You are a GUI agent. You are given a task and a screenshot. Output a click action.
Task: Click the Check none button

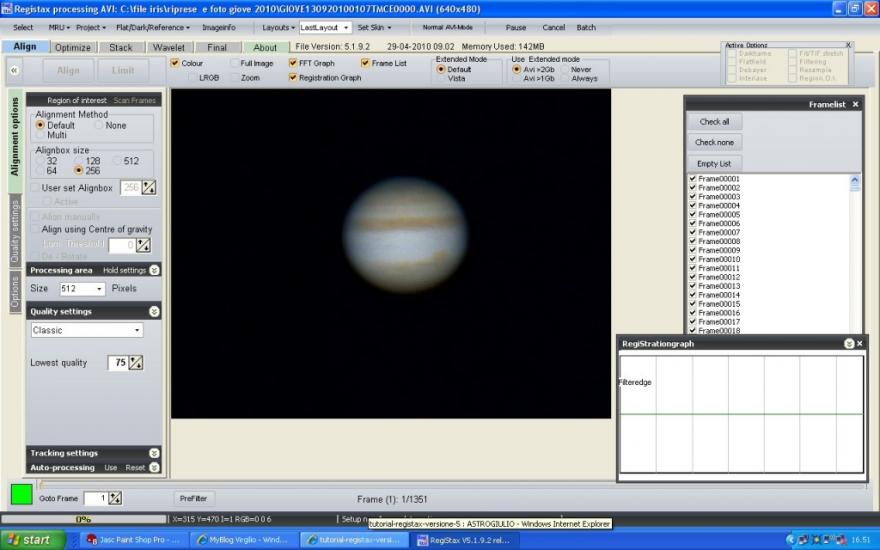(714, 143)
